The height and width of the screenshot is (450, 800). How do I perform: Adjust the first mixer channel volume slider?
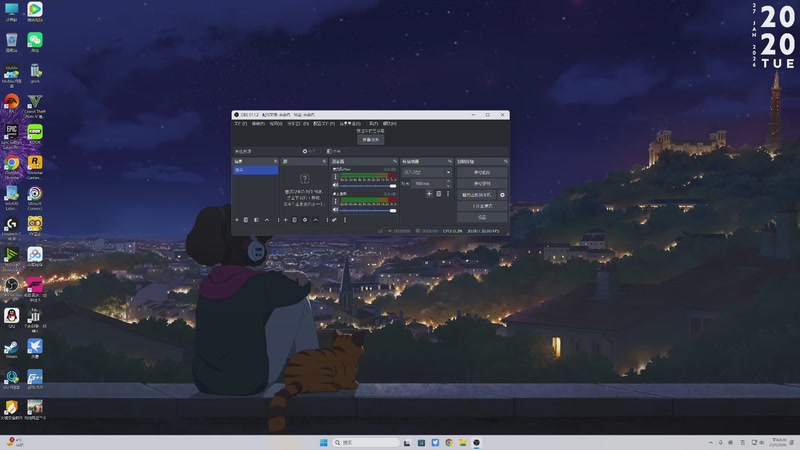click(x=368, y=186)
